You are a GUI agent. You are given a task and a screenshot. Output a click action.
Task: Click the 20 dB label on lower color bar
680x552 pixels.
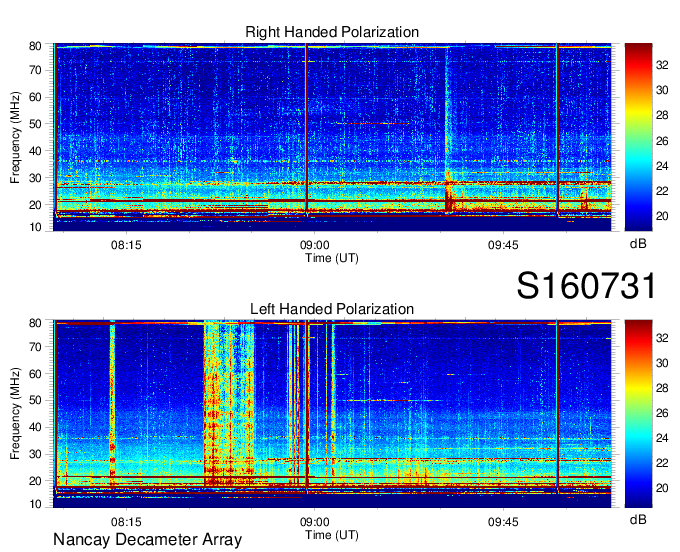[662, 488]
